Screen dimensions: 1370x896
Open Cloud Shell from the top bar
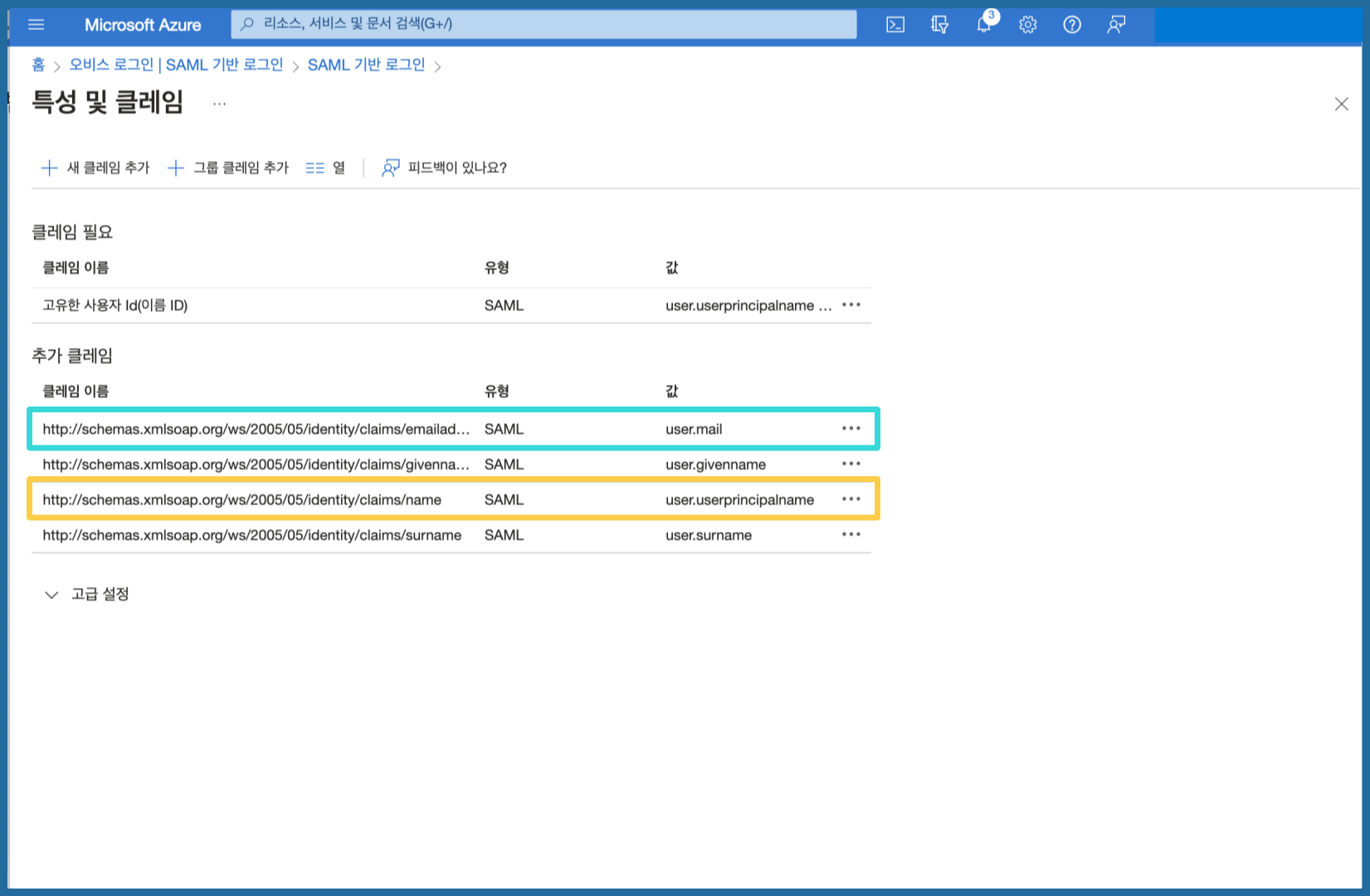tap(895, 25)
